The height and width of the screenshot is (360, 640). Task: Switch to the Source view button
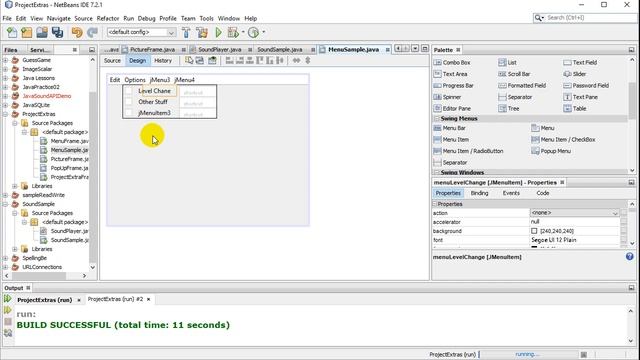(x=112, y=60)
